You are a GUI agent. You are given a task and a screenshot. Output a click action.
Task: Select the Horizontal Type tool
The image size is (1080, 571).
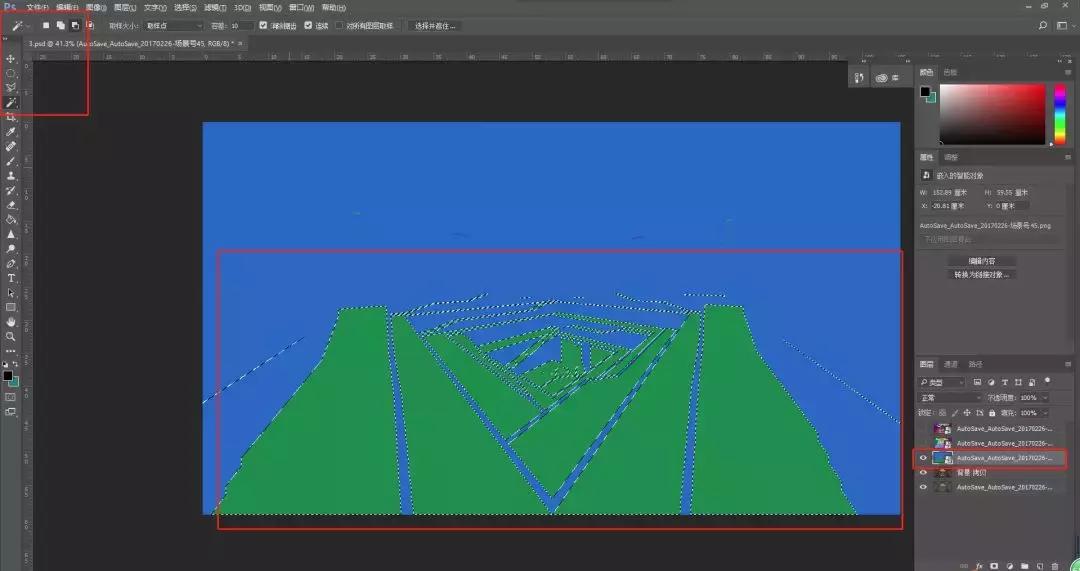[x=11, y=278]
